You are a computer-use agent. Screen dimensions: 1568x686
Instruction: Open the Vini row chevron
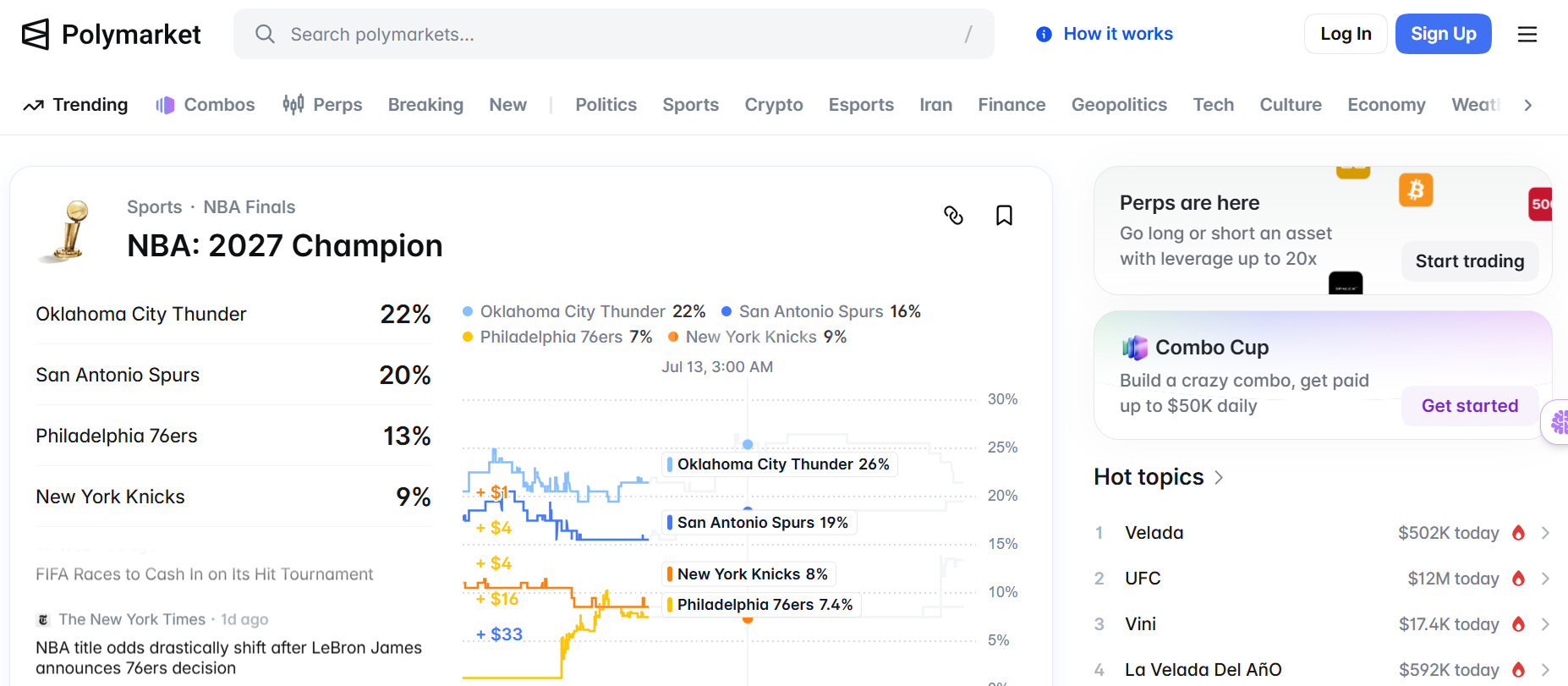1545,624
